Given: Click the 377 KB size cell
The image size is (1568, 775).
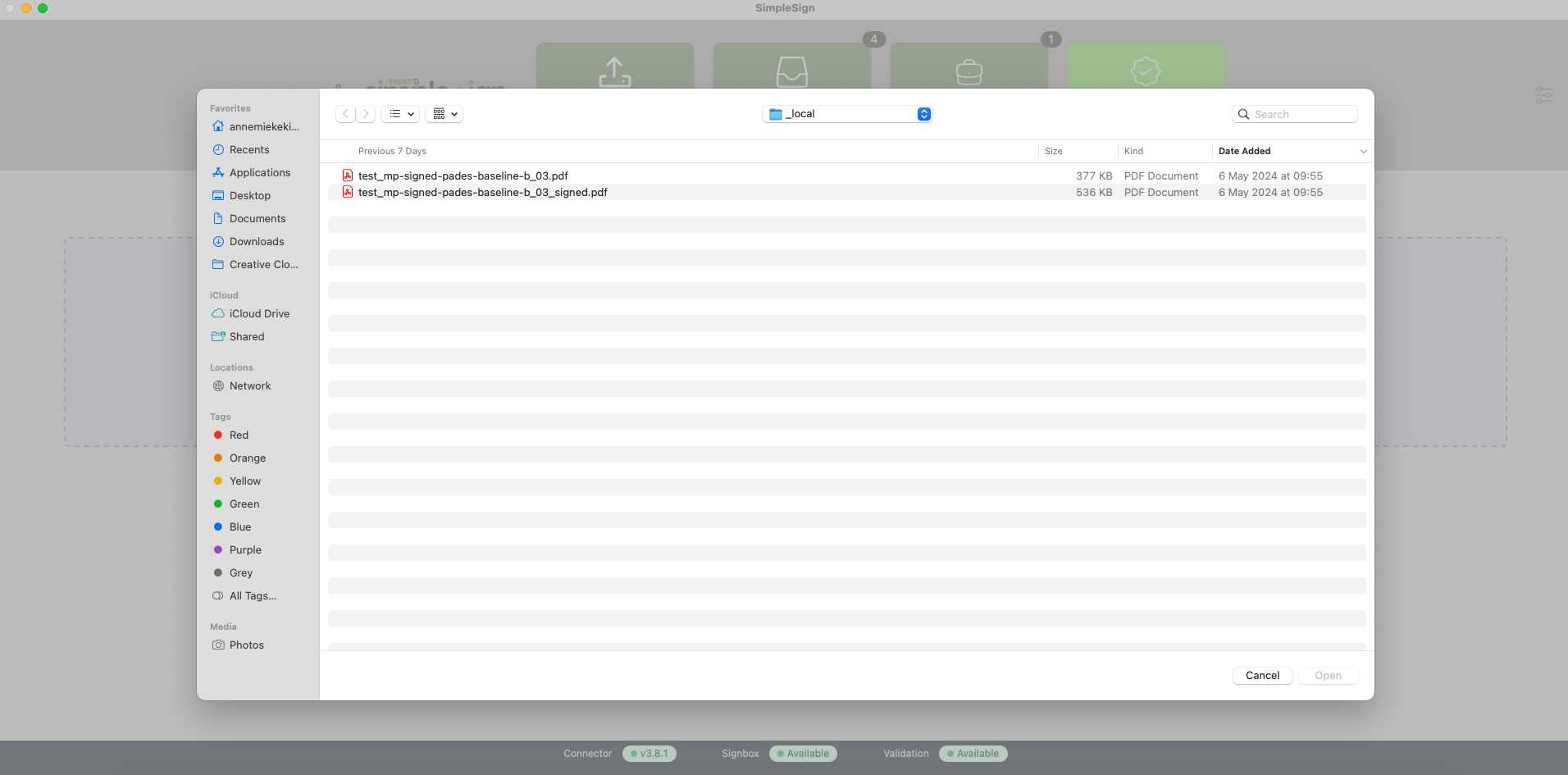Looking at the screenshot, I should point(1094,176).
